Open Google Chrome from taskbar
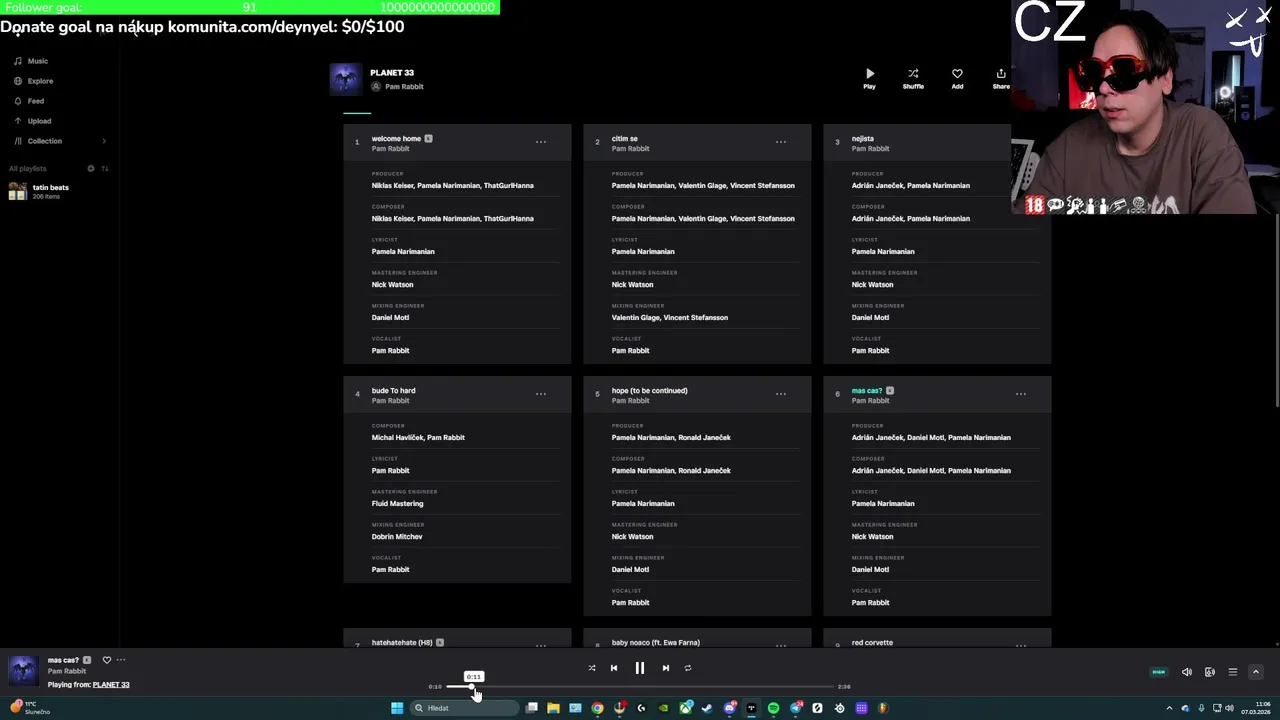 (x=597, y=708)
